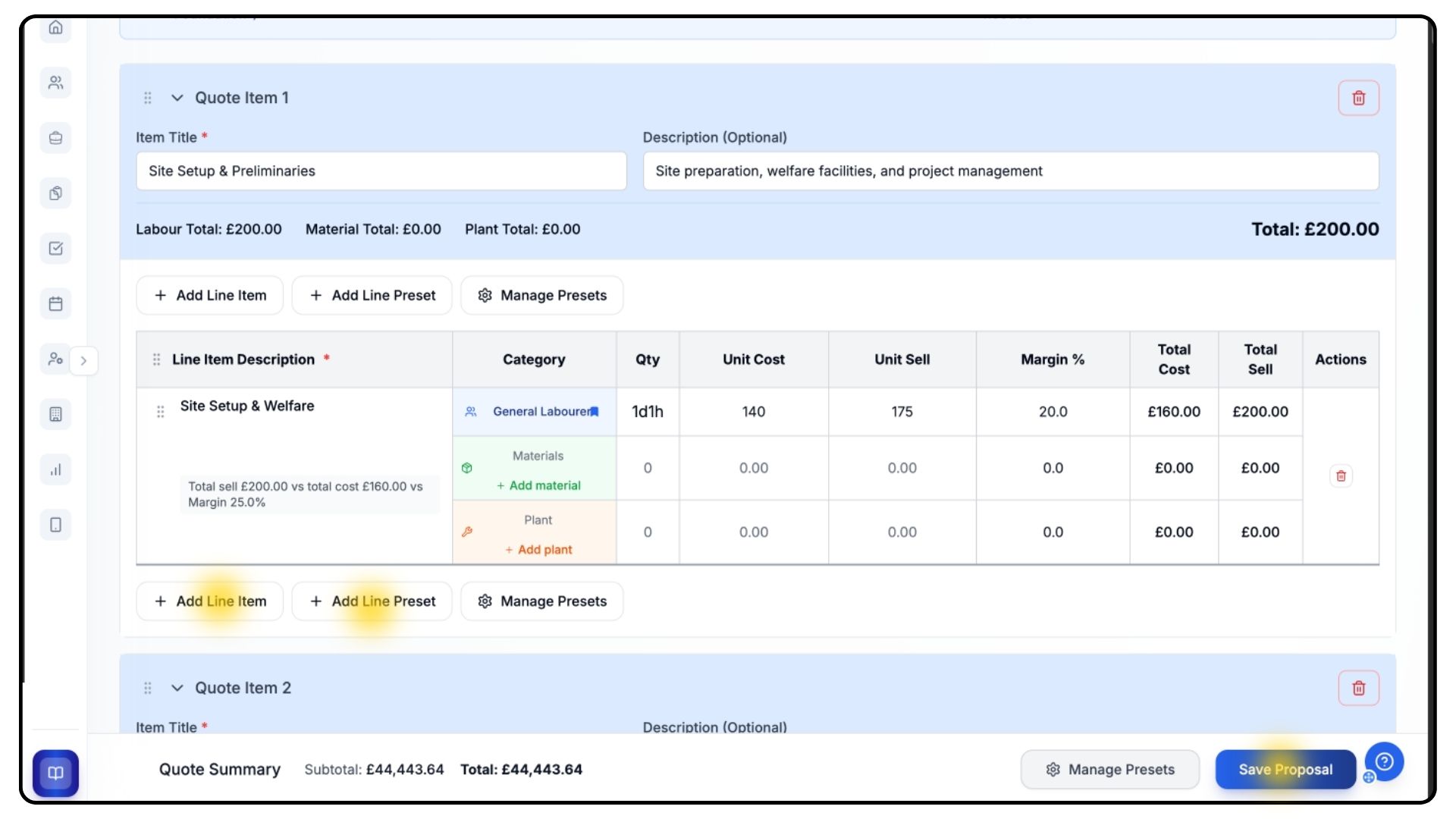Click the calculator icon in sidebar

(55, 415)
